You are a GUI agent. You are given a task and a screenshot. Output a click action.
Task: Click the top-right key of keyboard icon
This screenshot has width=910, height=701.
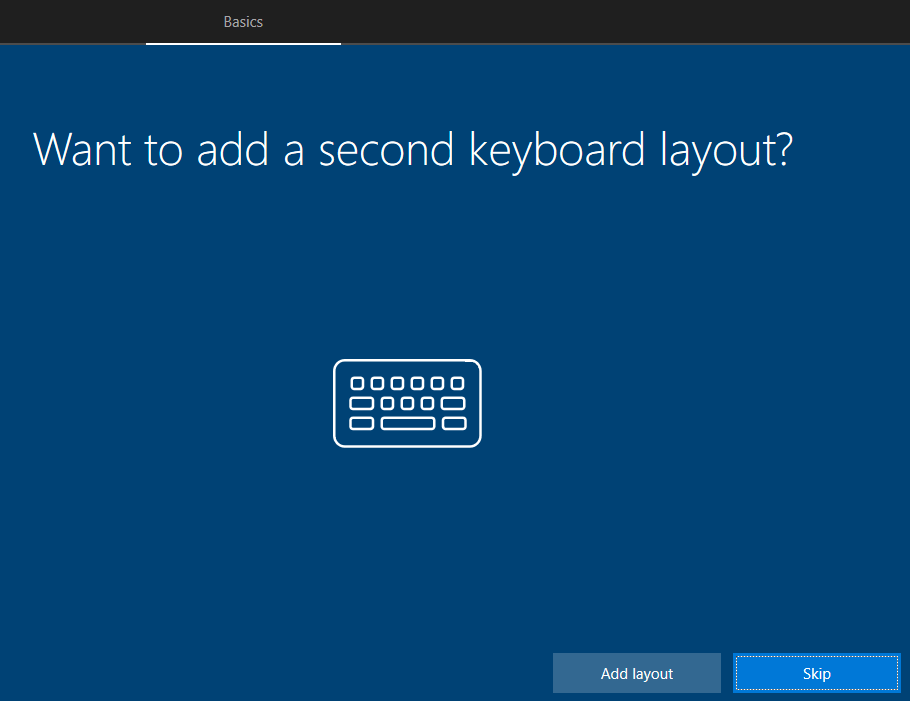coord(457,383)
